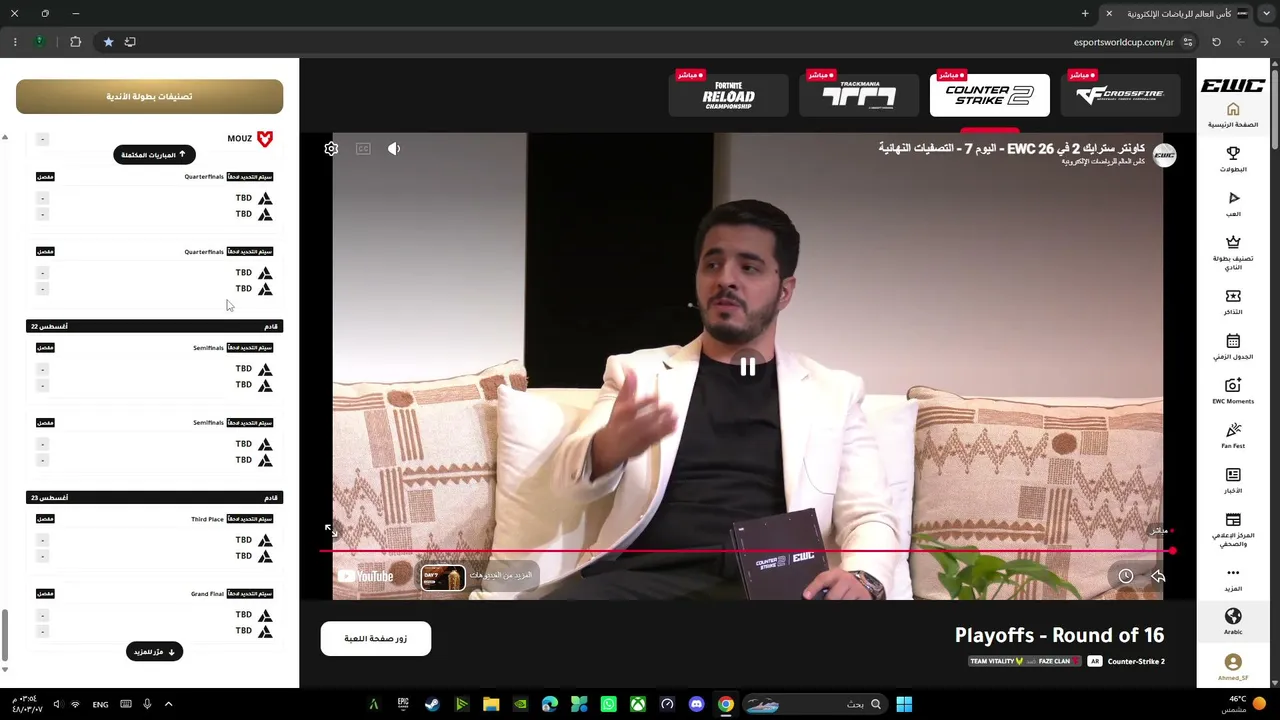1280x720 pixels.
Task: Click the load more button below matches
Action: point(154,652)
